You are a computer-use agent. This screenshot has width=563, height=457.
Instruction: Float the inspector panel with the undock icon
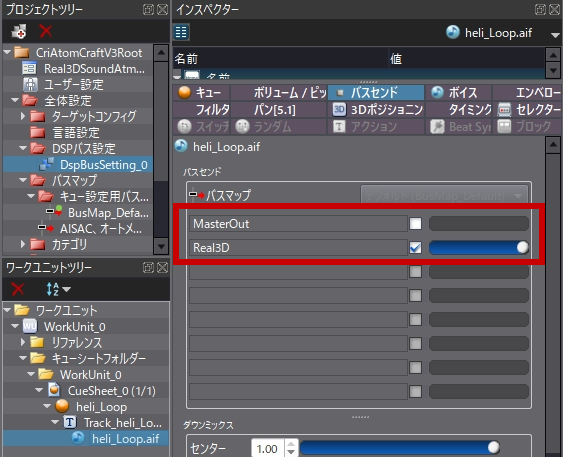pos(540,9)
